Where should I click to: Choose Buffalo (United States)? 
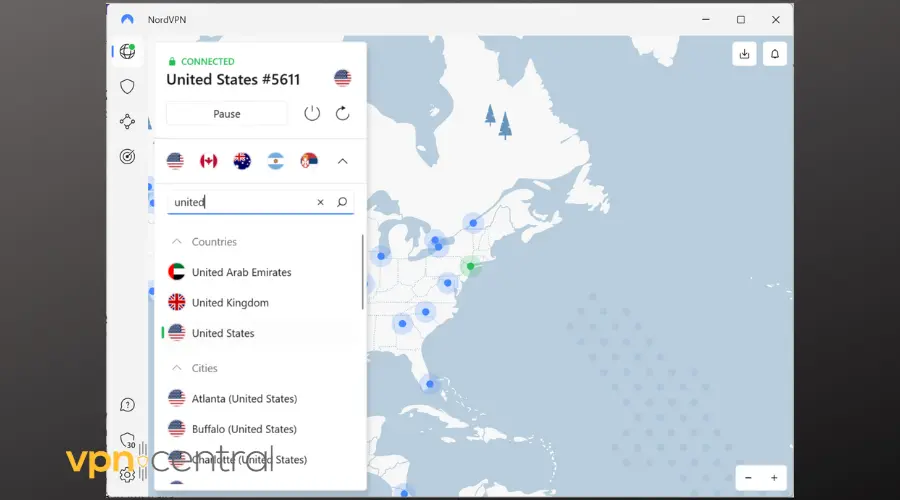[262, 429]
